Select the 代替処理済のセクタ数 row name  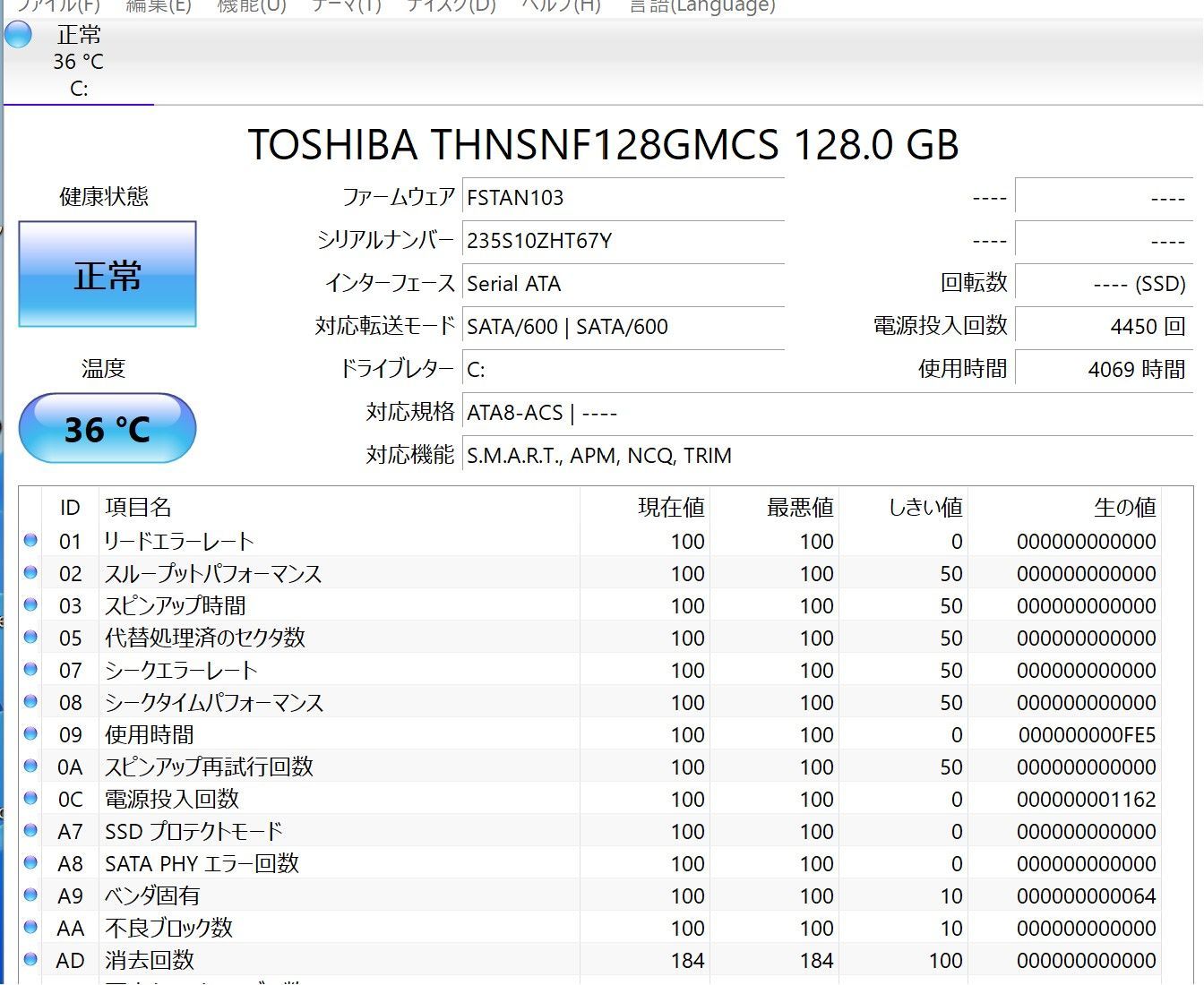205,638
